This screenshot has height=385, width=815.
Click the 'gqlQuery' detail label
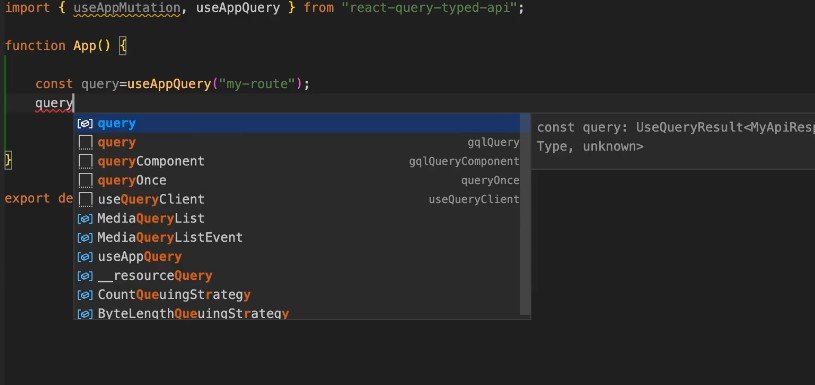pos(493,142)
